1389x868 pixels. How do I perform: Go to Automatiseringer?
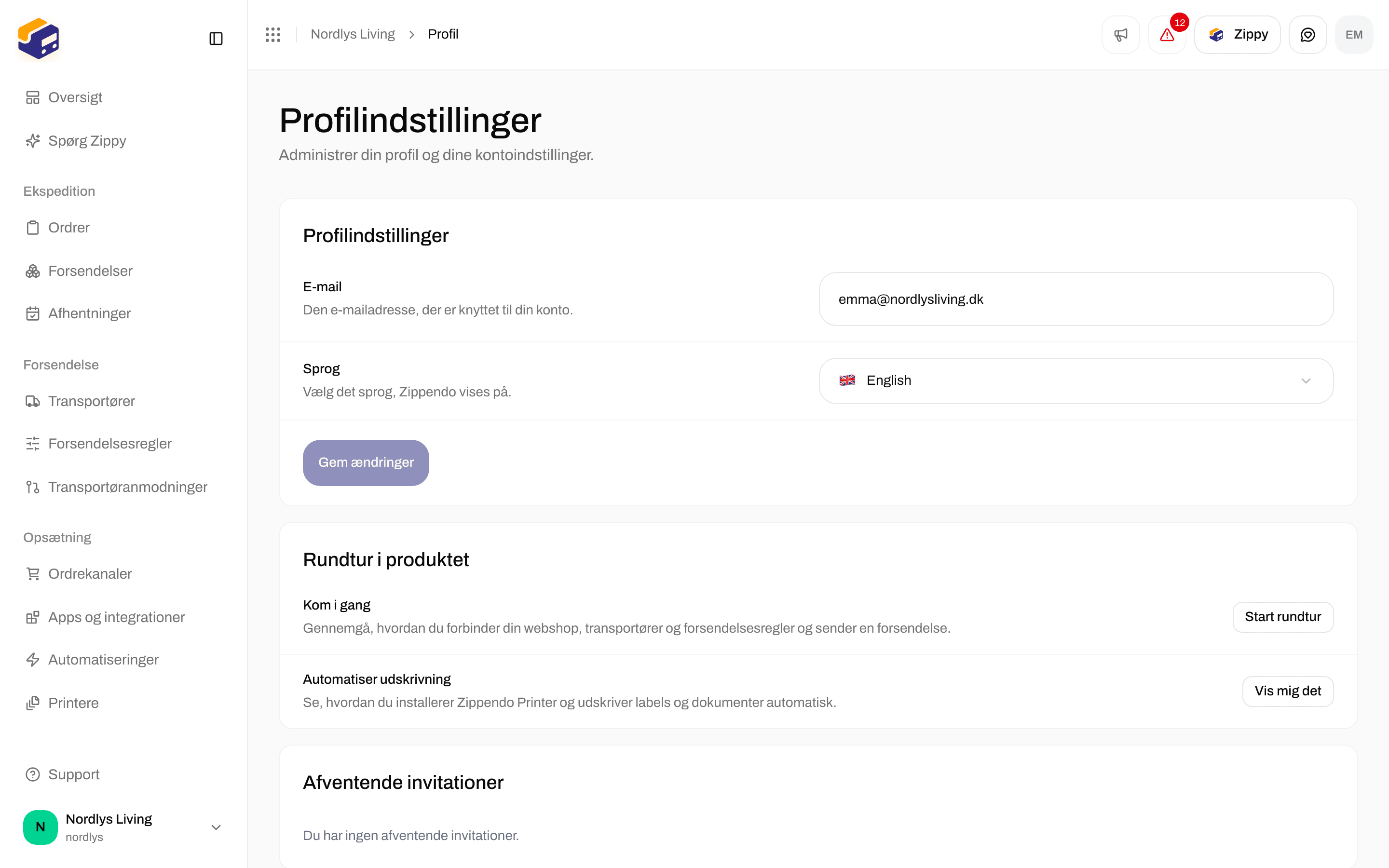pos(123,660)
